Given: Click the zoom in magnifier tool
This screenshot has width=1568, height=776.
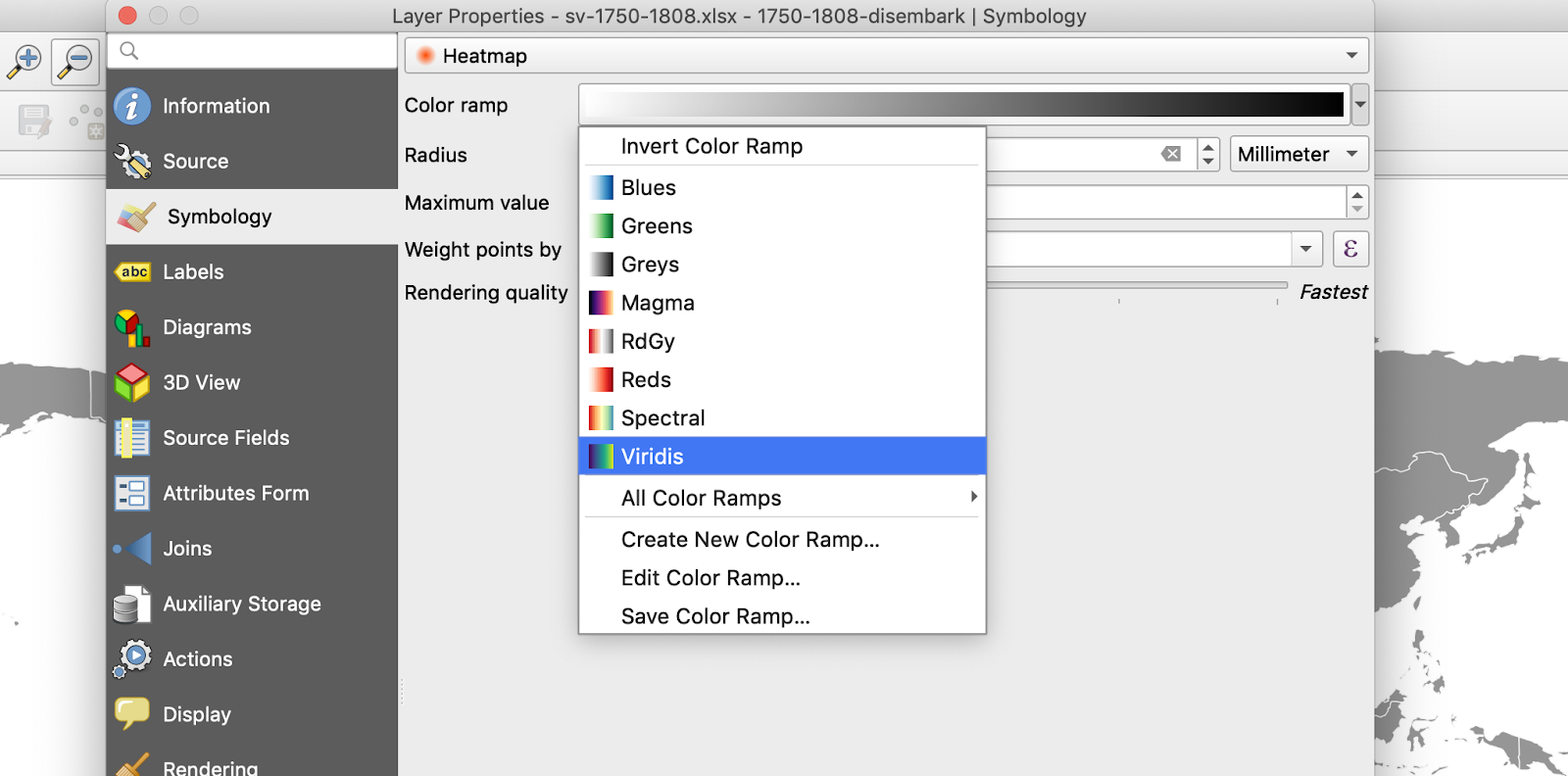Looking at the screenshot, I should click(24, 61).
